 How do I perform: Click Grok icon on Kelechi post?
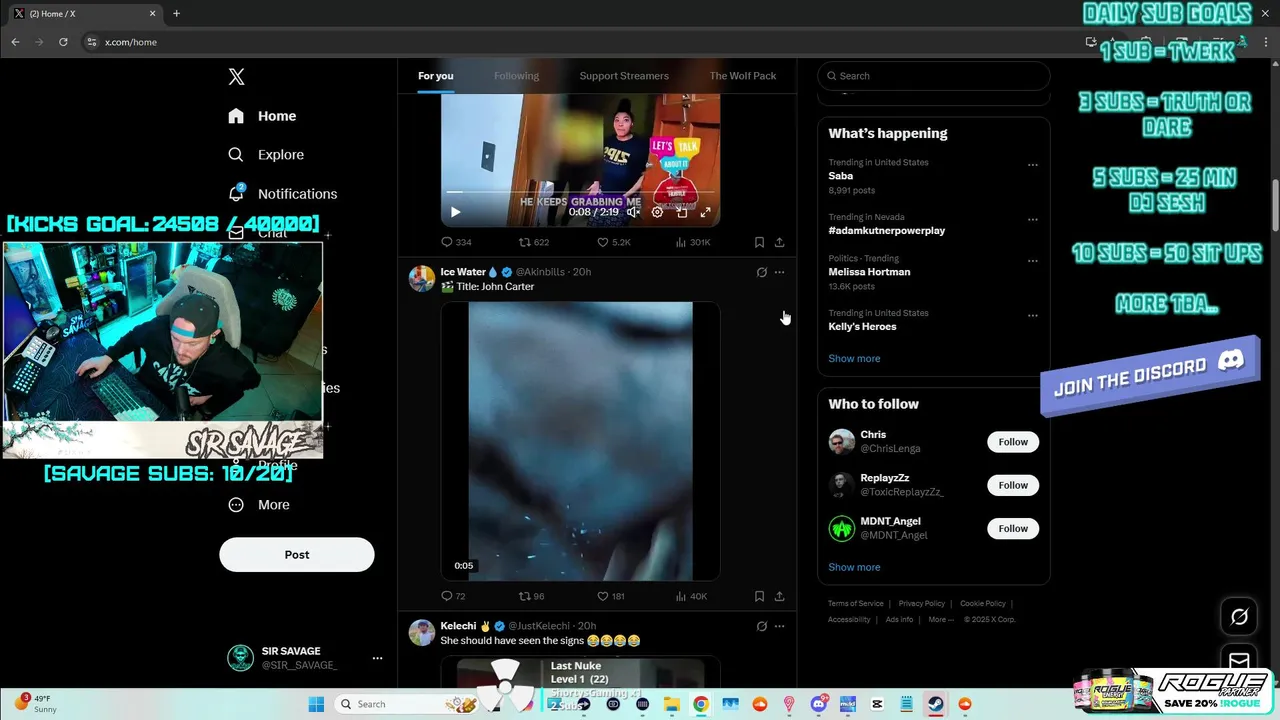pos(761,626)
